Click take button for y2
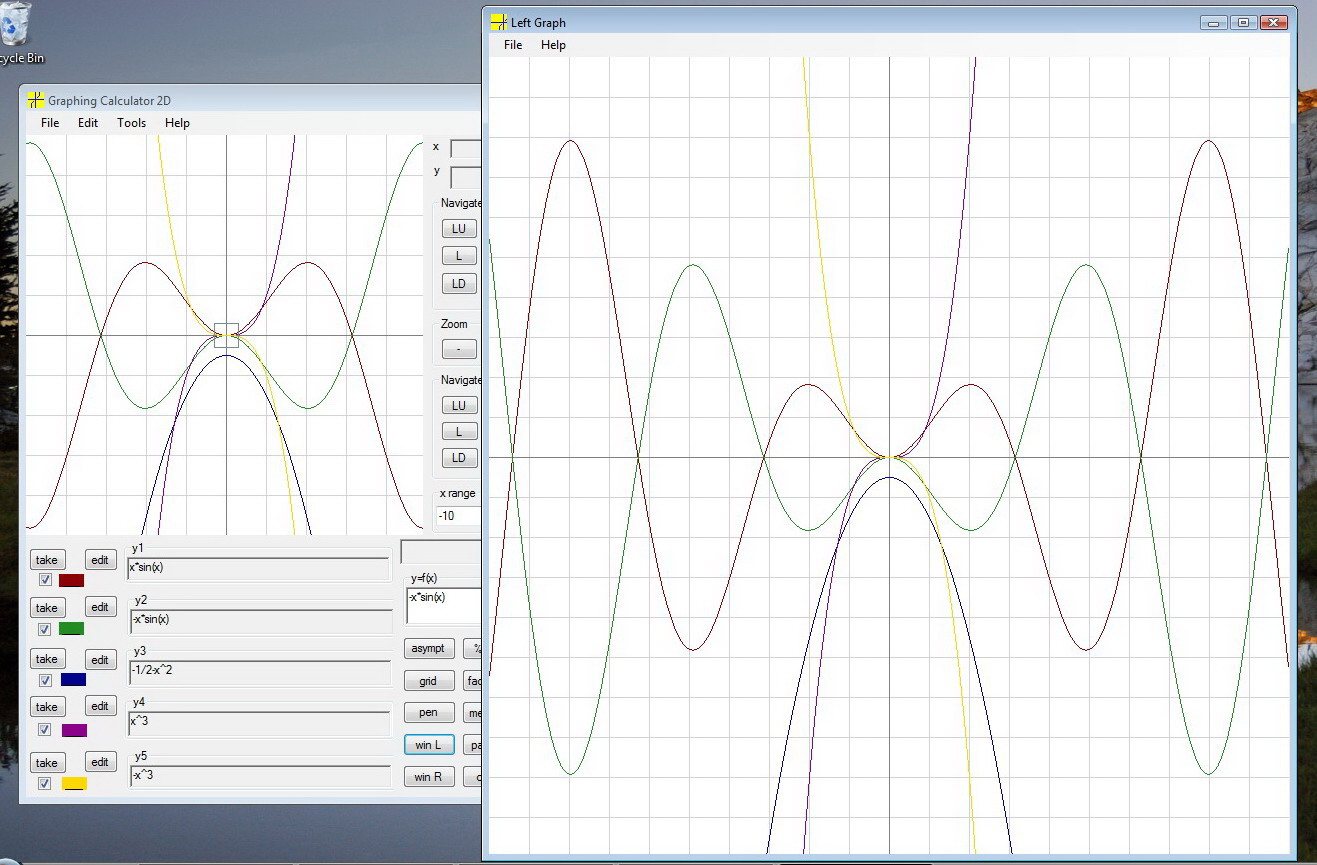This screenshot has height=865, width=1317. 46,608
